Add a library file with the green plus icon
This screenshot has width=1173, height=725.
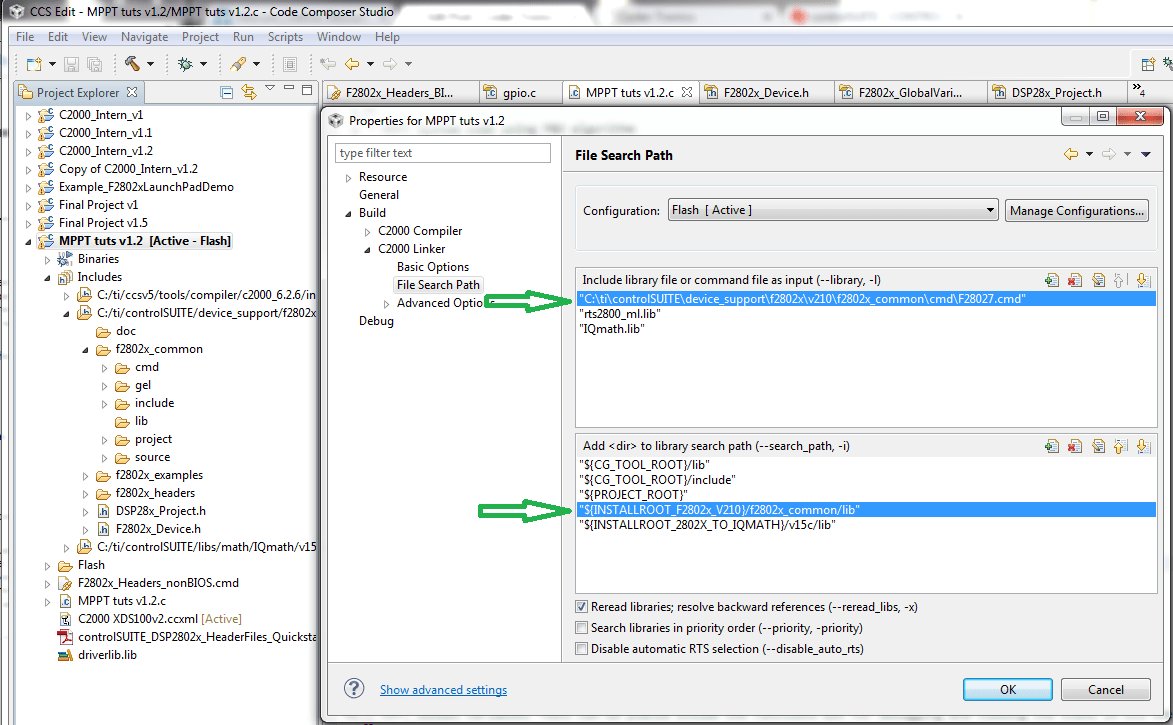click(1052, 280)
